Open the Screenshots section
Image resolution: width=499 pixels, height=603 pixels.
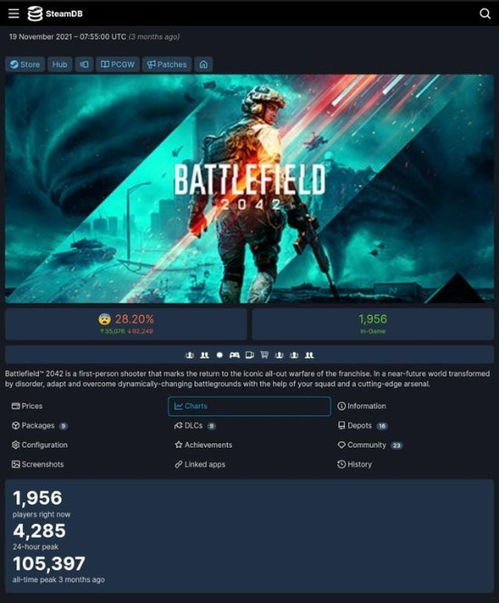[x=38, y=464]
